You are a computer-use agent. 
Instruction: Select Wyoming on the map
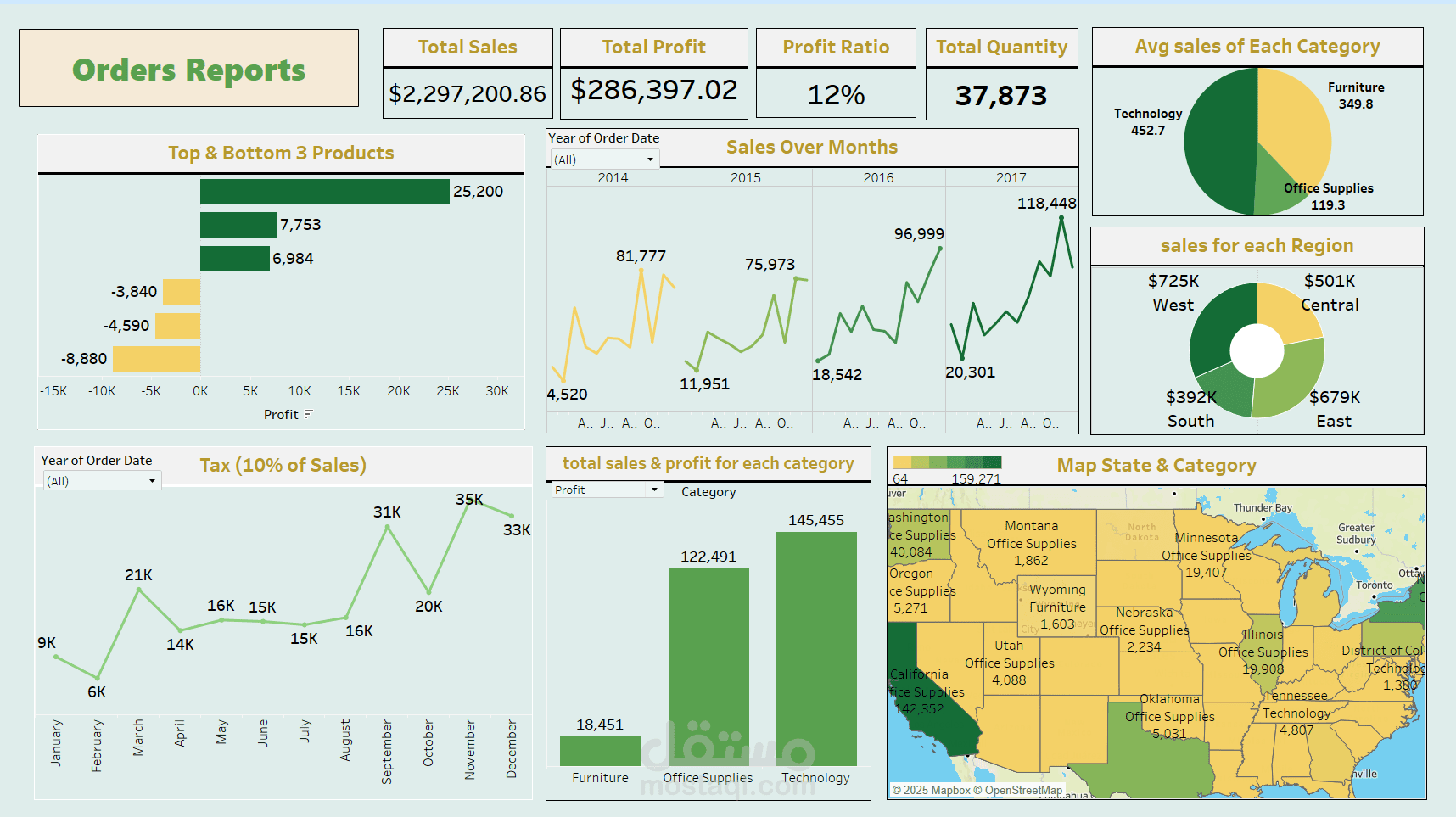click(x=1056, y=607)
